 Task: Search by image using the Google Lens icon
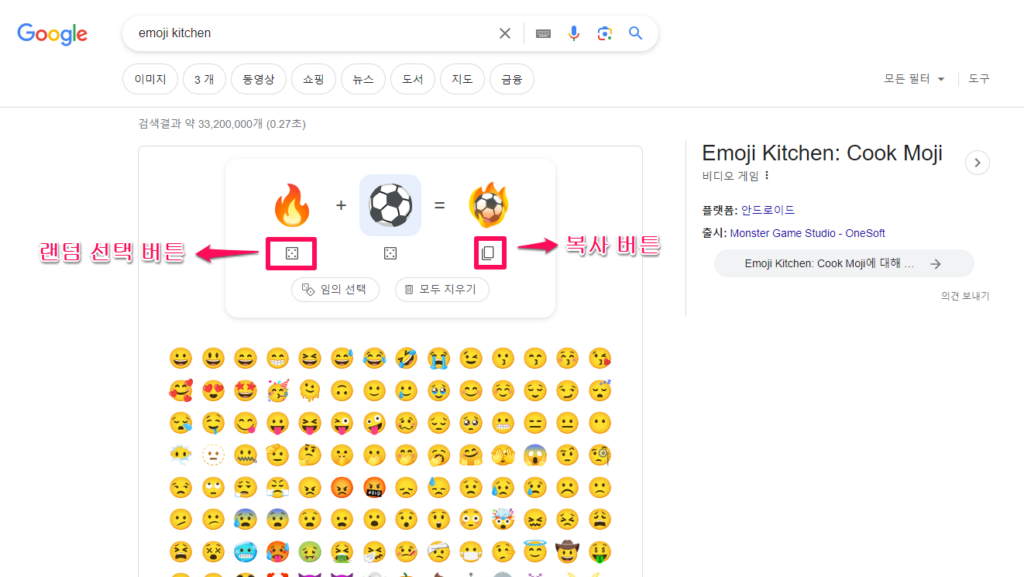(604, 33)
